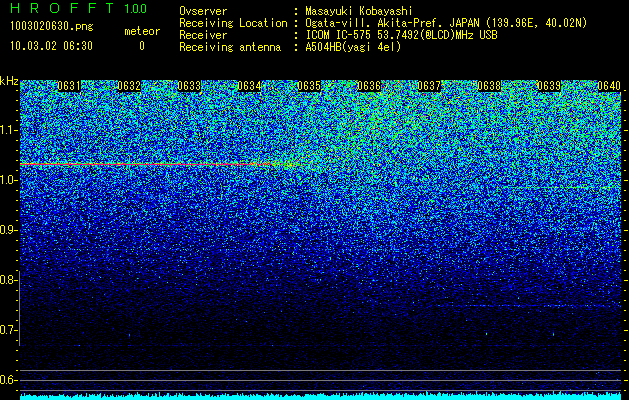Click the kHz axis unit label
The height and width of the screenshot is (400, 629).
[9, 81]
